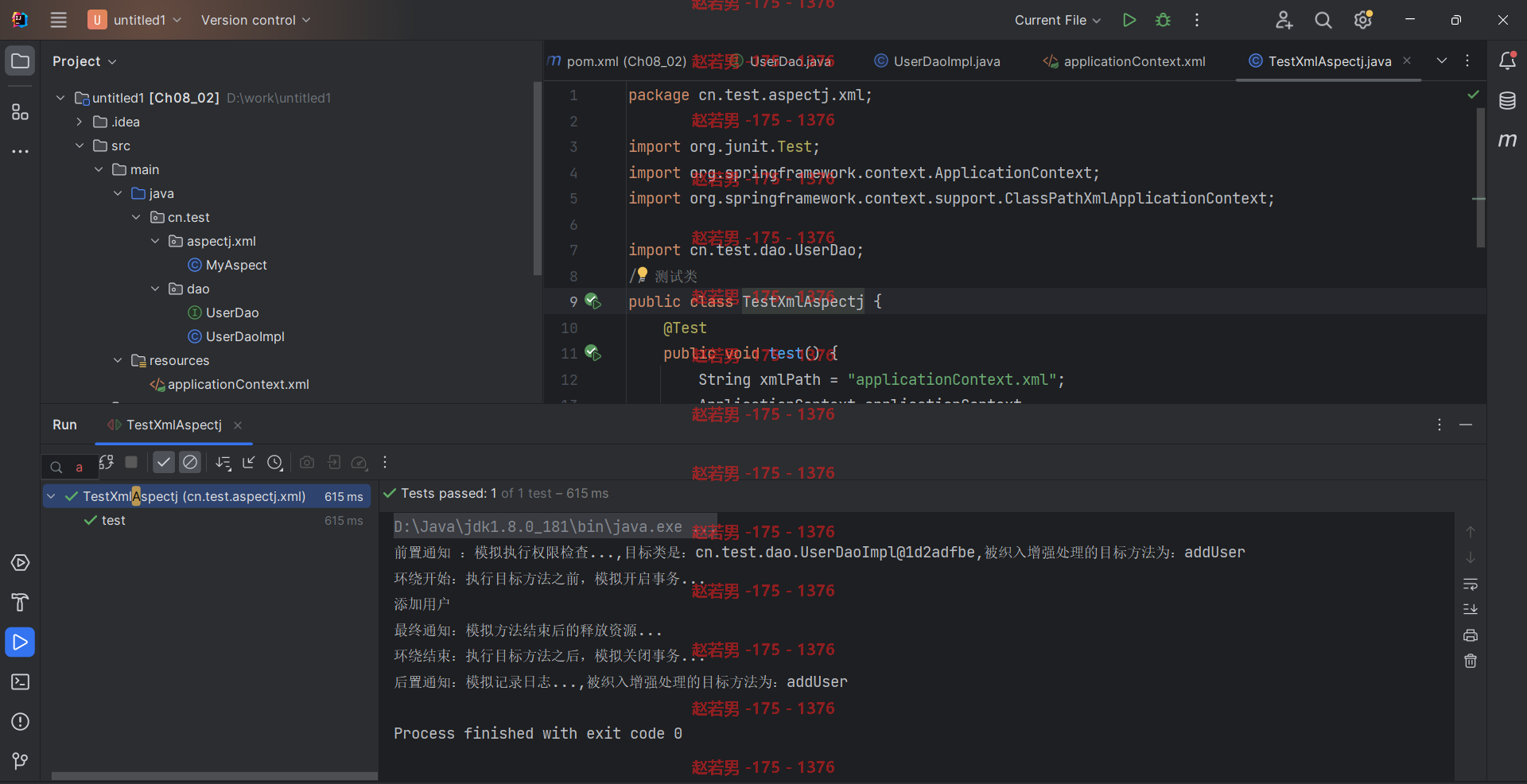Screen dimensions: 1527x784
Task: Run the current file
Action: coord(1129,20)
